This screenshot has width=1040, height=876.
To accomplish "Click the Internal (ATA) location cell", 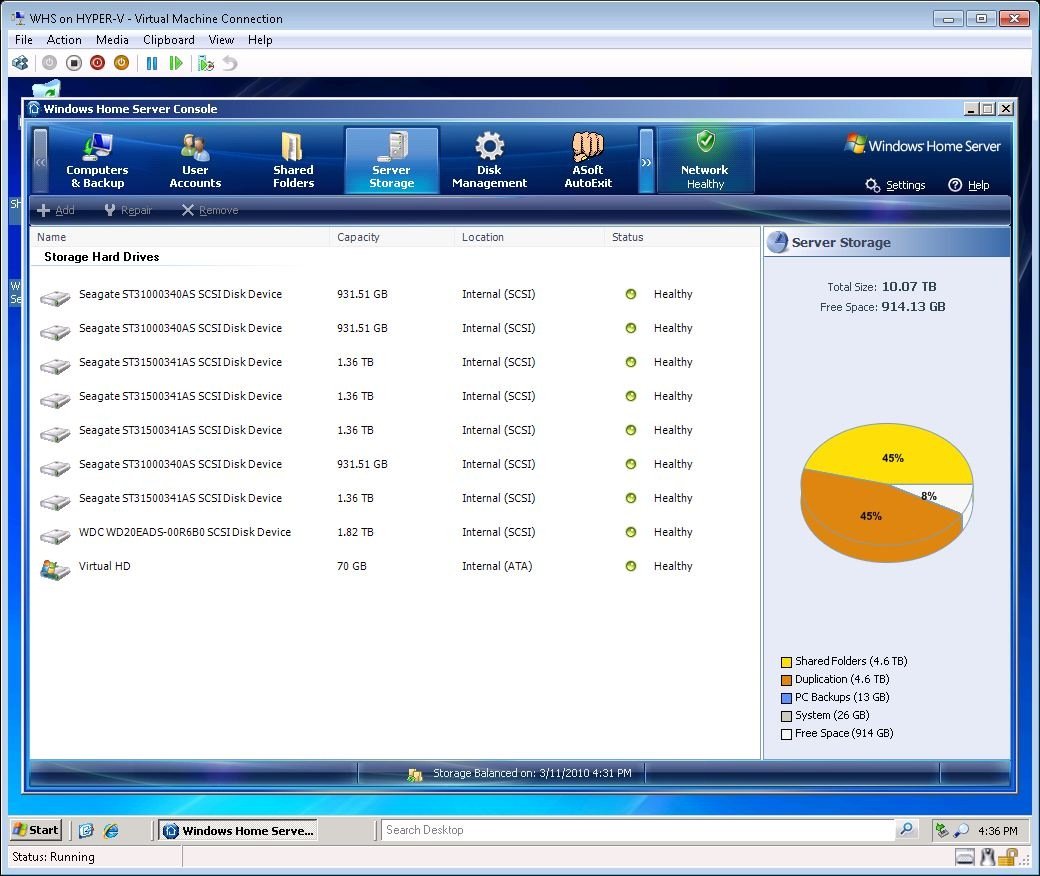I will [x=497, y=566].
